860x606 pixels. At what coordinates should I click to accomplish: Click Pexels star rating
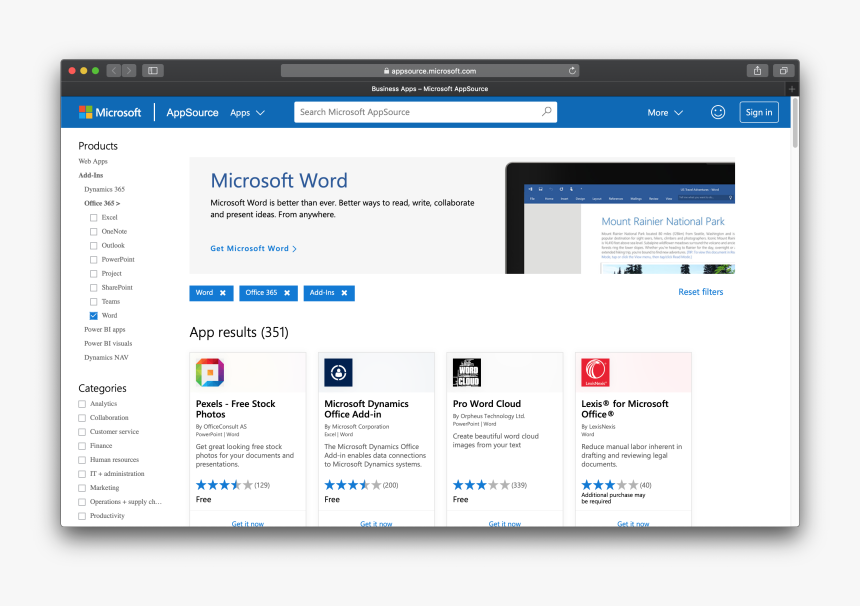[x=224, y=485]
